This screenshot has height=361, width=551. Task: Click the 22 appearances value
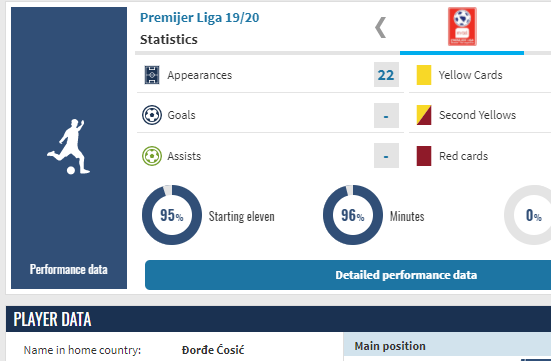point(386,75)
